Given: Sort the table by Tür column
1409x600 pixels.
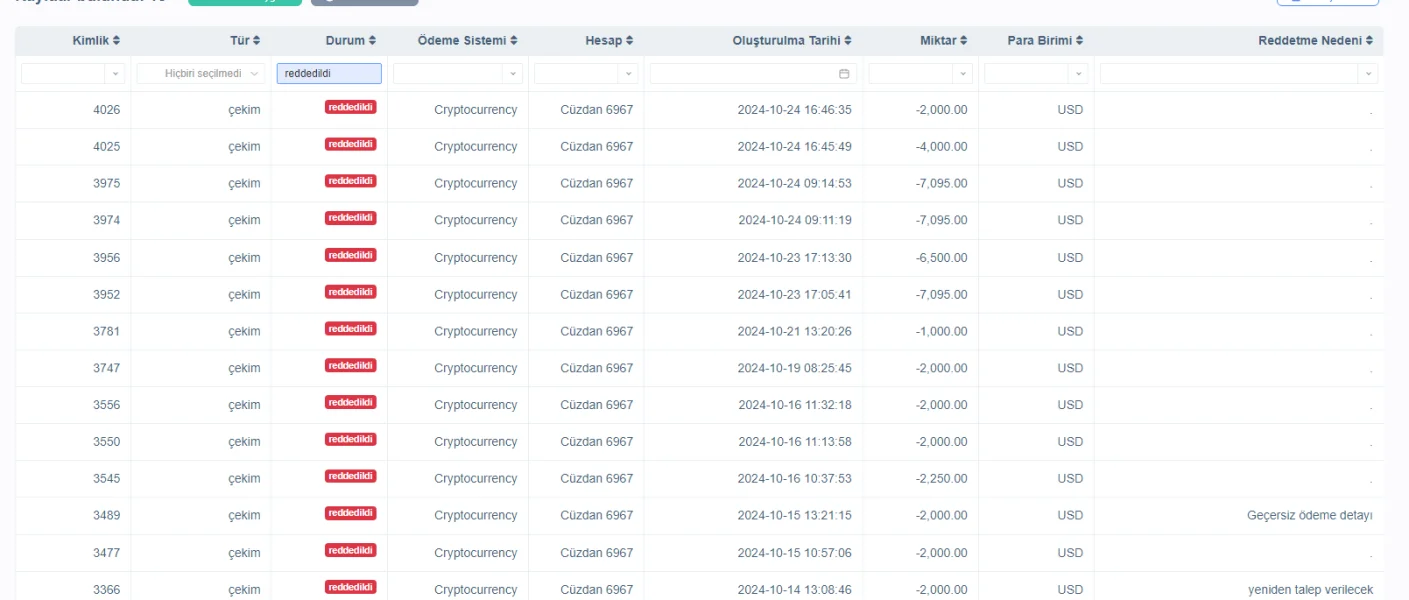Looking at the screenshot, I should click(257, 41).
